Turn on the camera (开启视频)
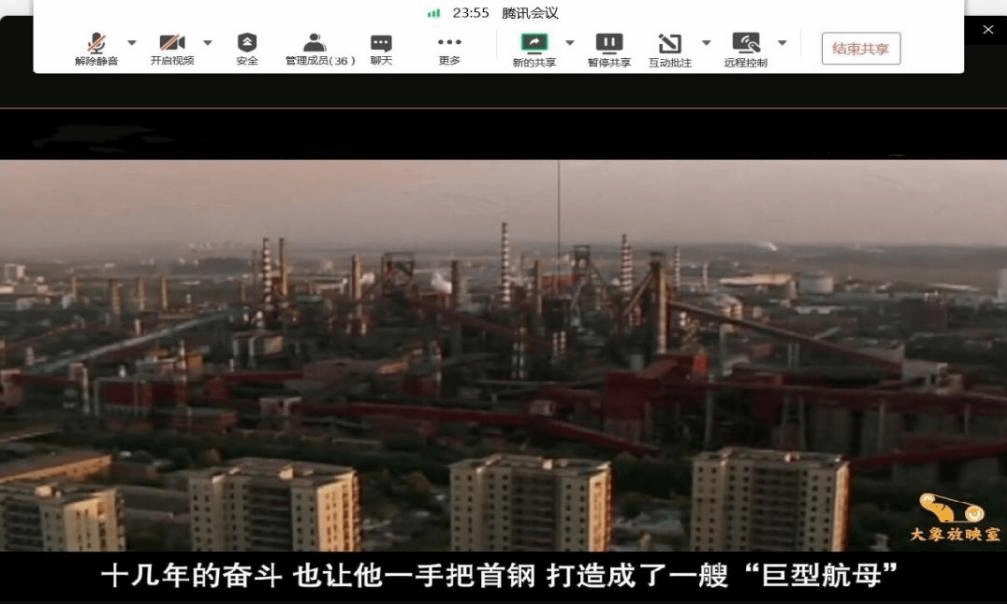 coord(172,48)
